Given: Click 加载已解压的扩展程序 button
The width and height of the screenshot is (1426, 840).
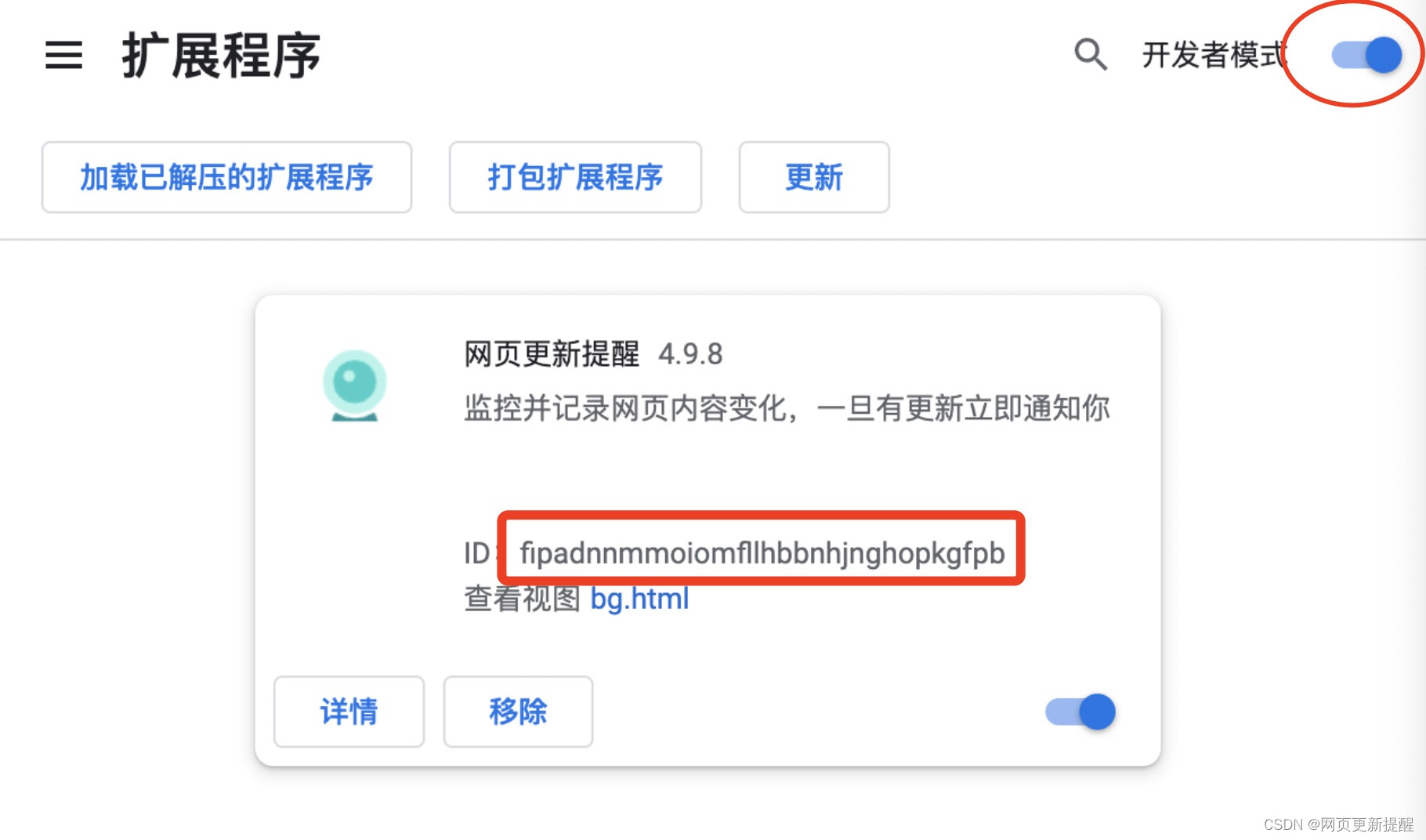Looking at the screenshot, I should pos(226,177).
